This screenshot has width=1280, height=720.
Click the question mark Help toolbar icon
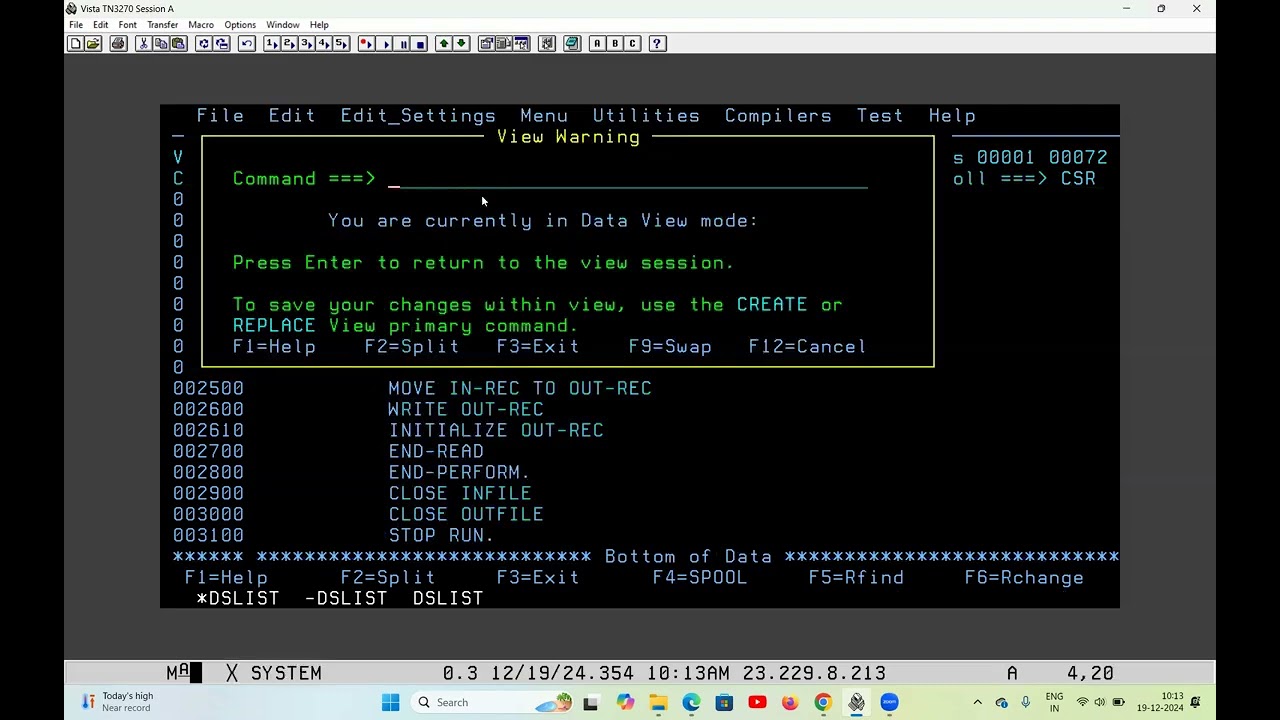[657, 44]
